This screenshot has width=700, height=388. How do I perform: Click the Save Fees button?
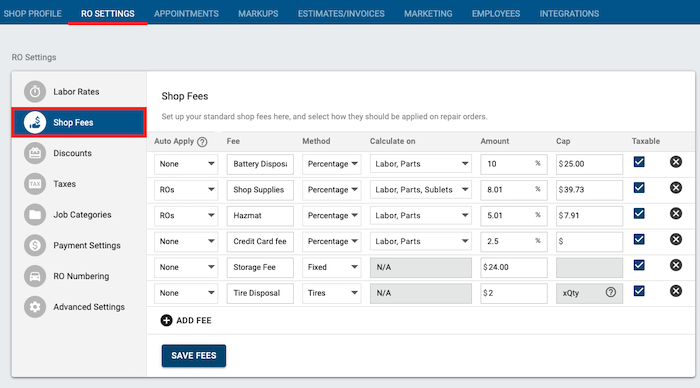[194, 355]
